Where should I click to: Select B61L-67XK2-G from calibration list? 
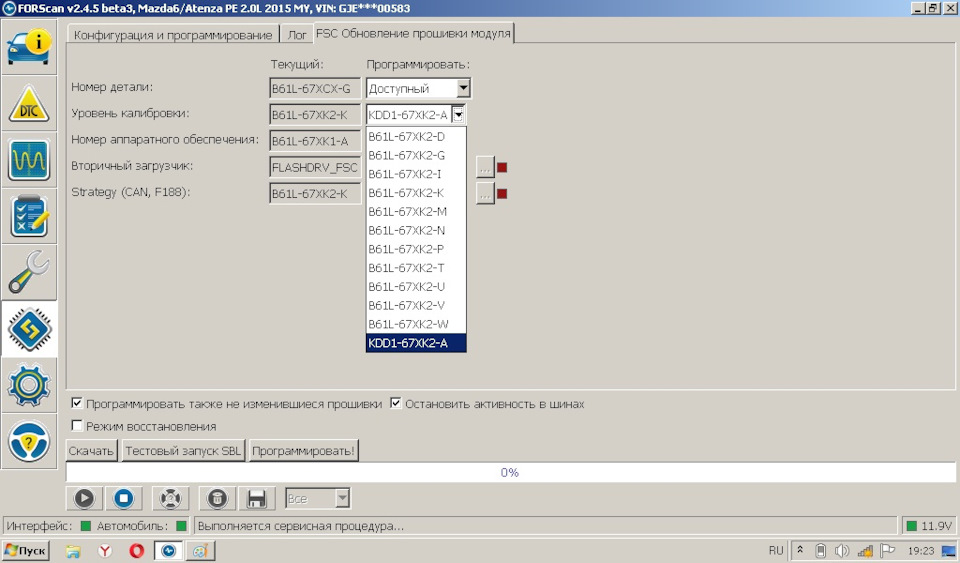(416, 155)
